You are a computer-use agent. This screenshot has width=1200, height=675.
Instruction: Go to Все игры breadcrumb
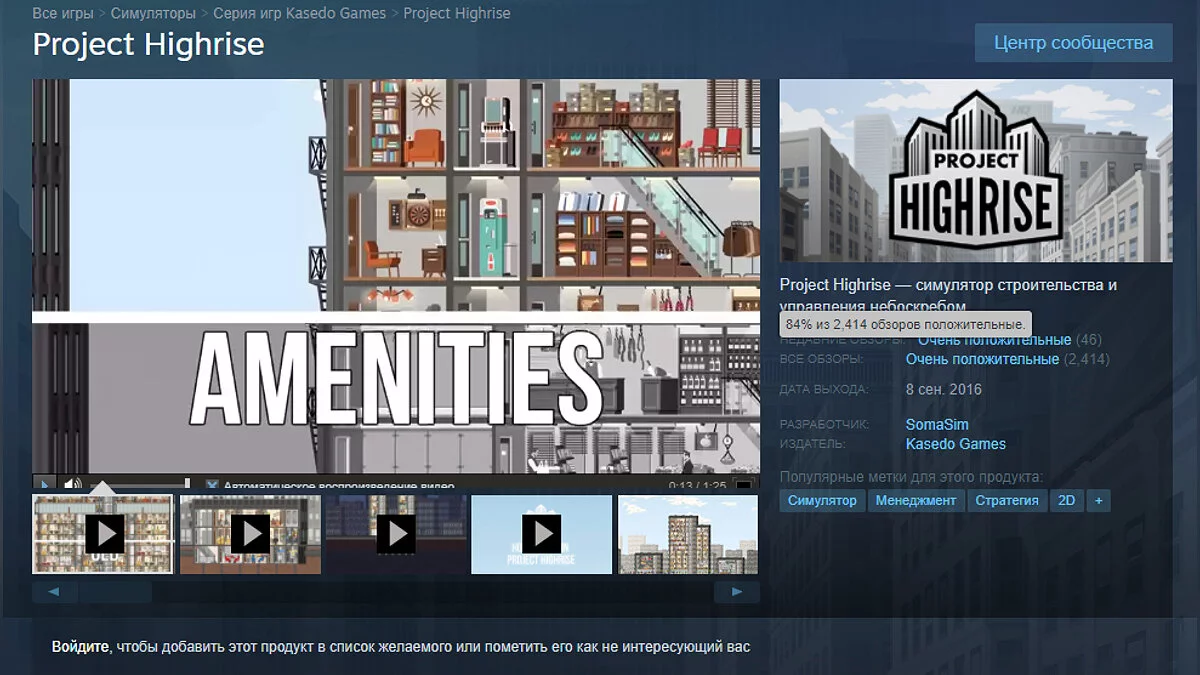click(x=63, y=14)
